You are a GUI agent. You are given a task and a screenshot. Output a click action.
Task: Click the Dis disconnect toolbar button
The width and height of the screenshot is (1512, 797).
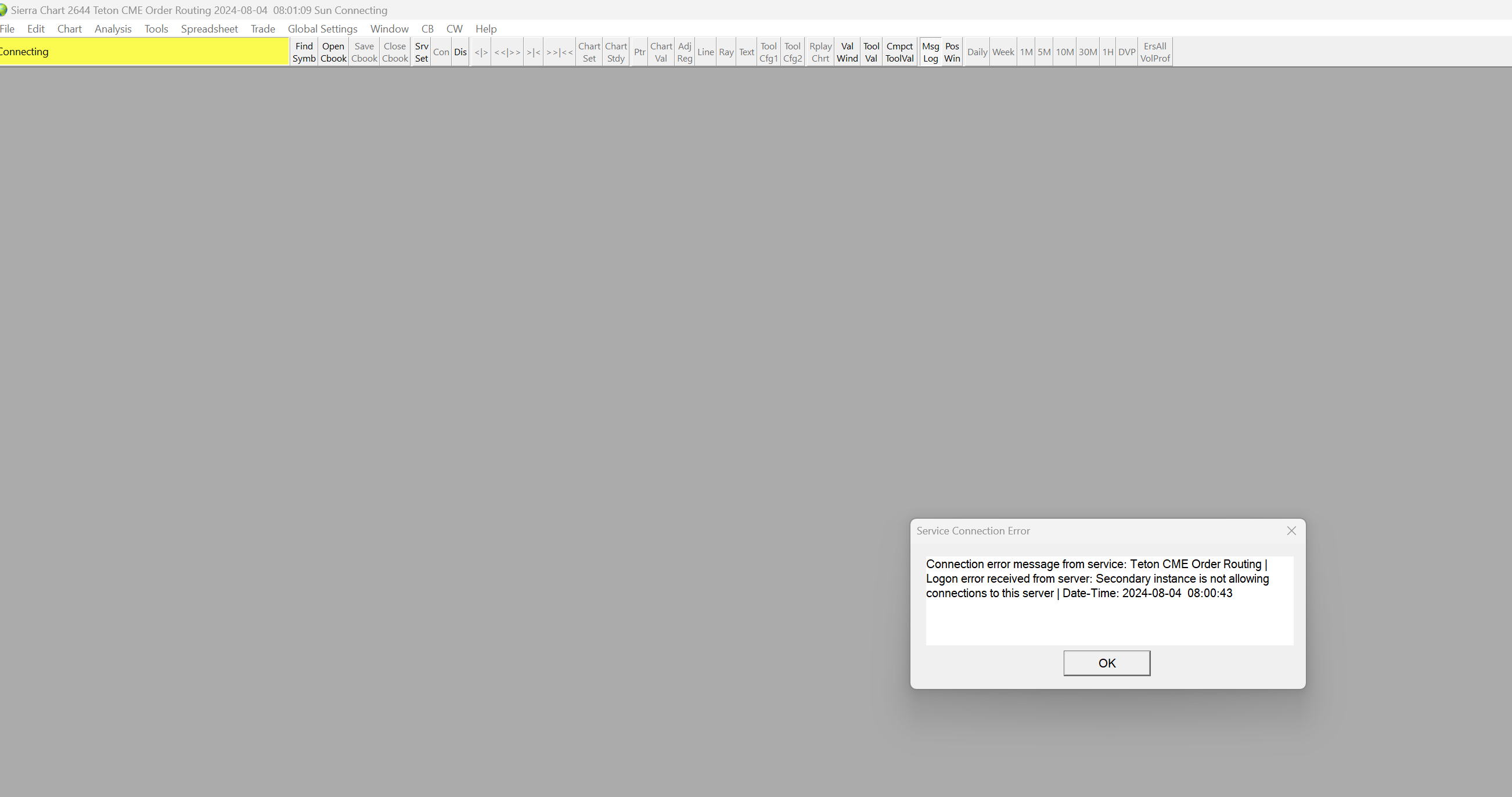460,52
